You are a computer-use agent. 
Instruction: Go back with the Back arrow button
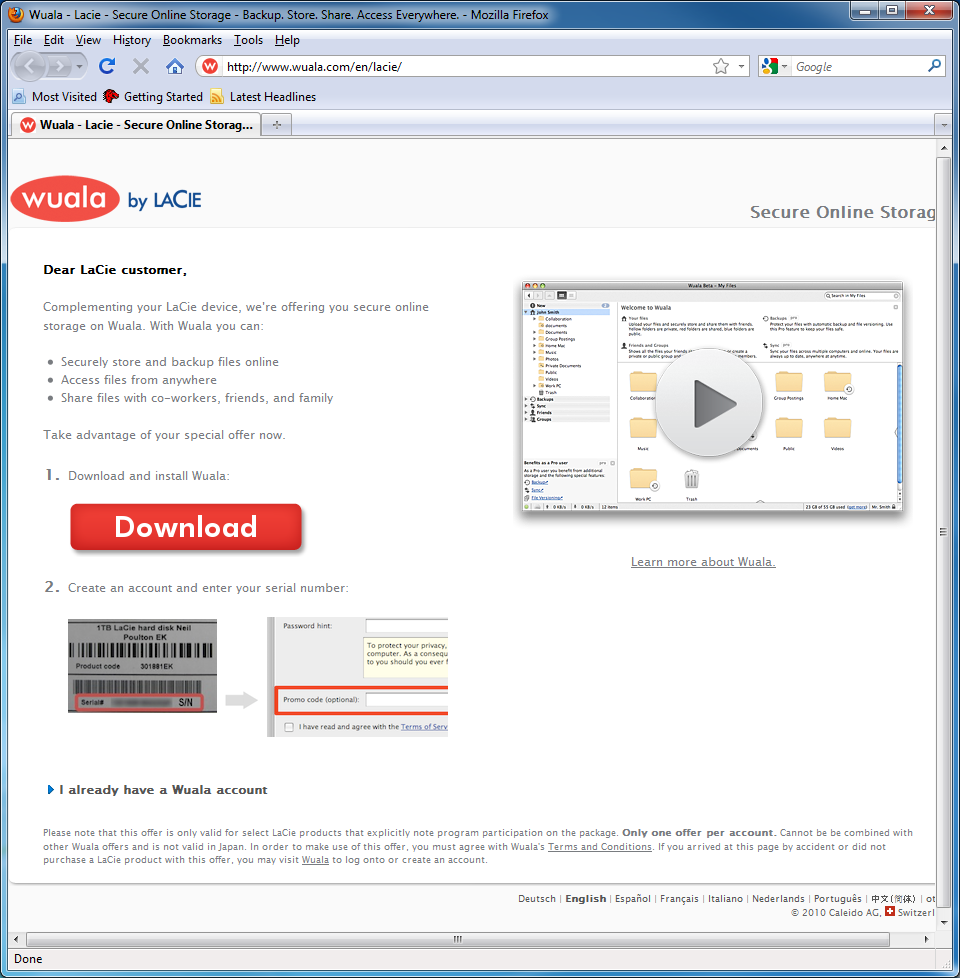(x=29, y=66)
